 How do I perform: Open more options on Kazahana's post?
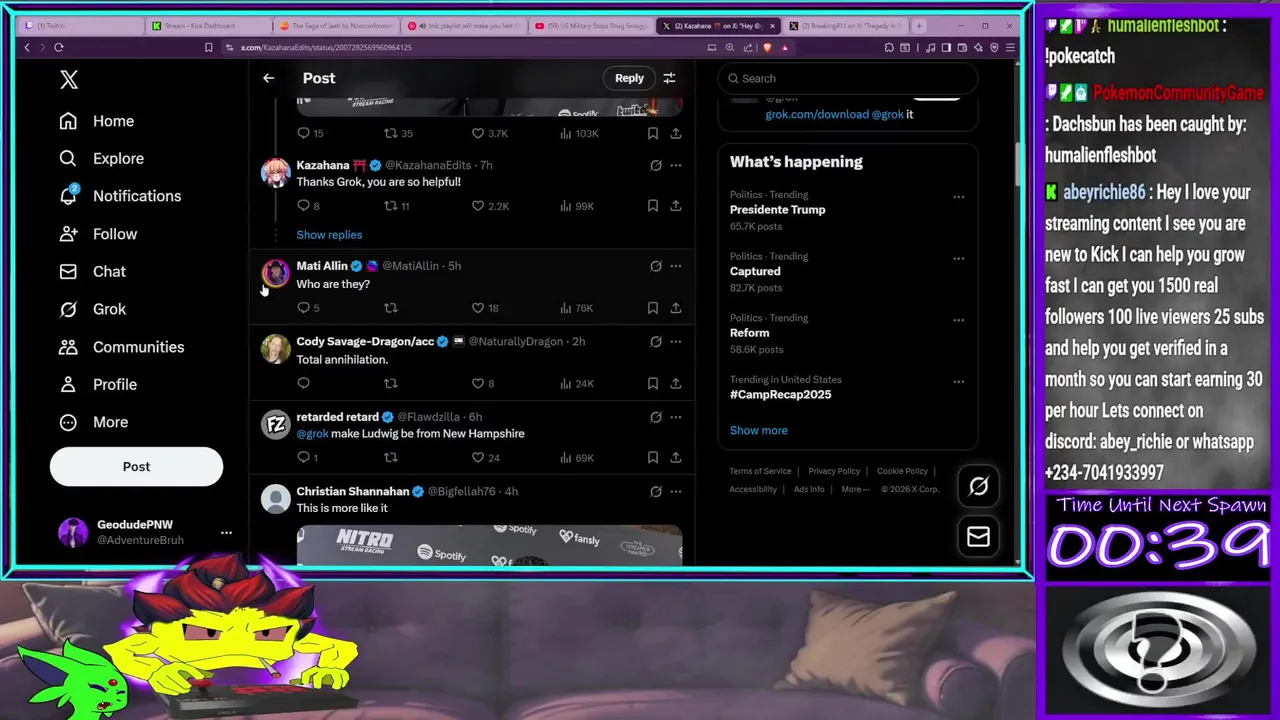[676, 165]
